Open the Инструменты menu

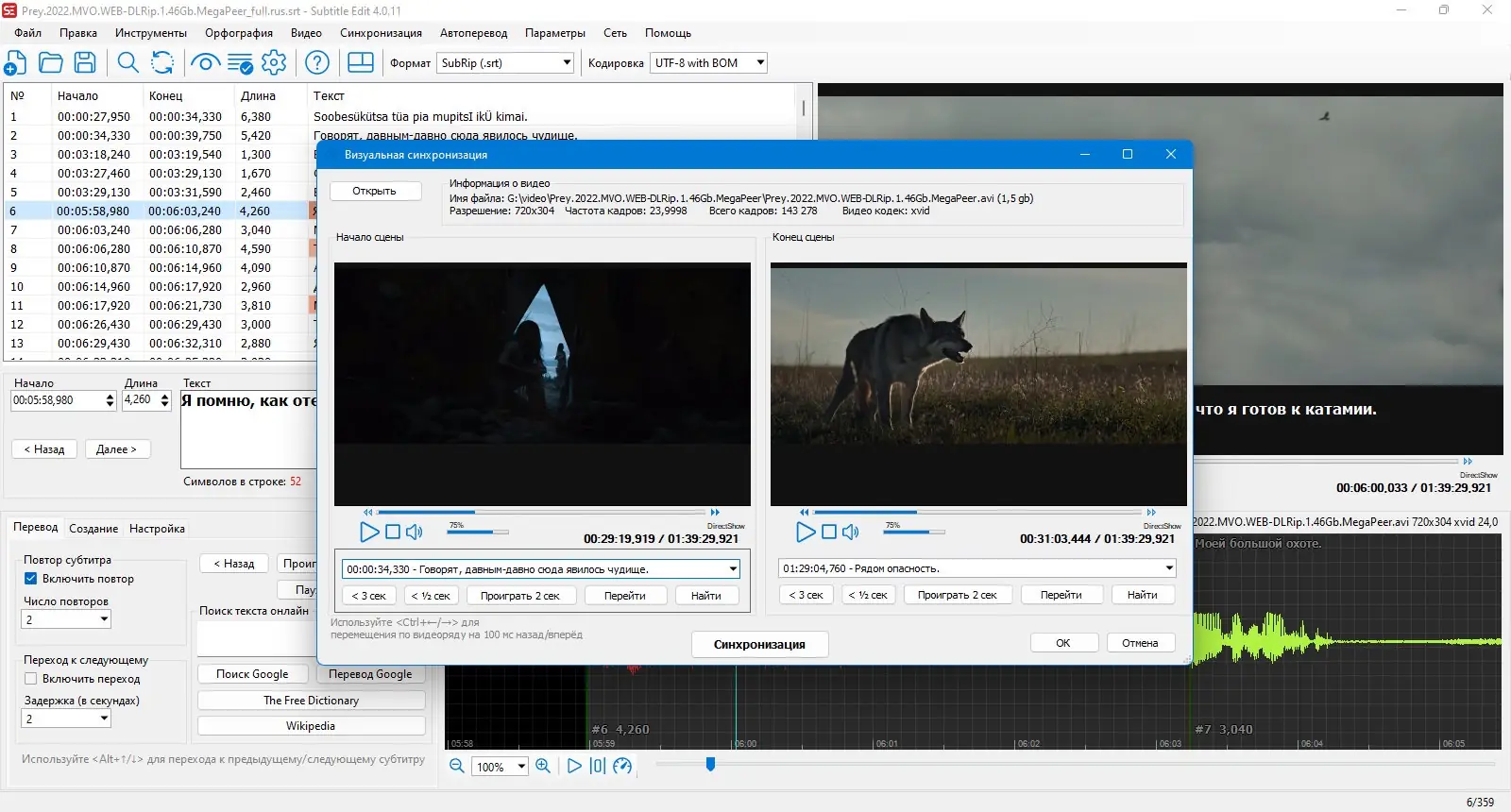(x=151, y=33)
